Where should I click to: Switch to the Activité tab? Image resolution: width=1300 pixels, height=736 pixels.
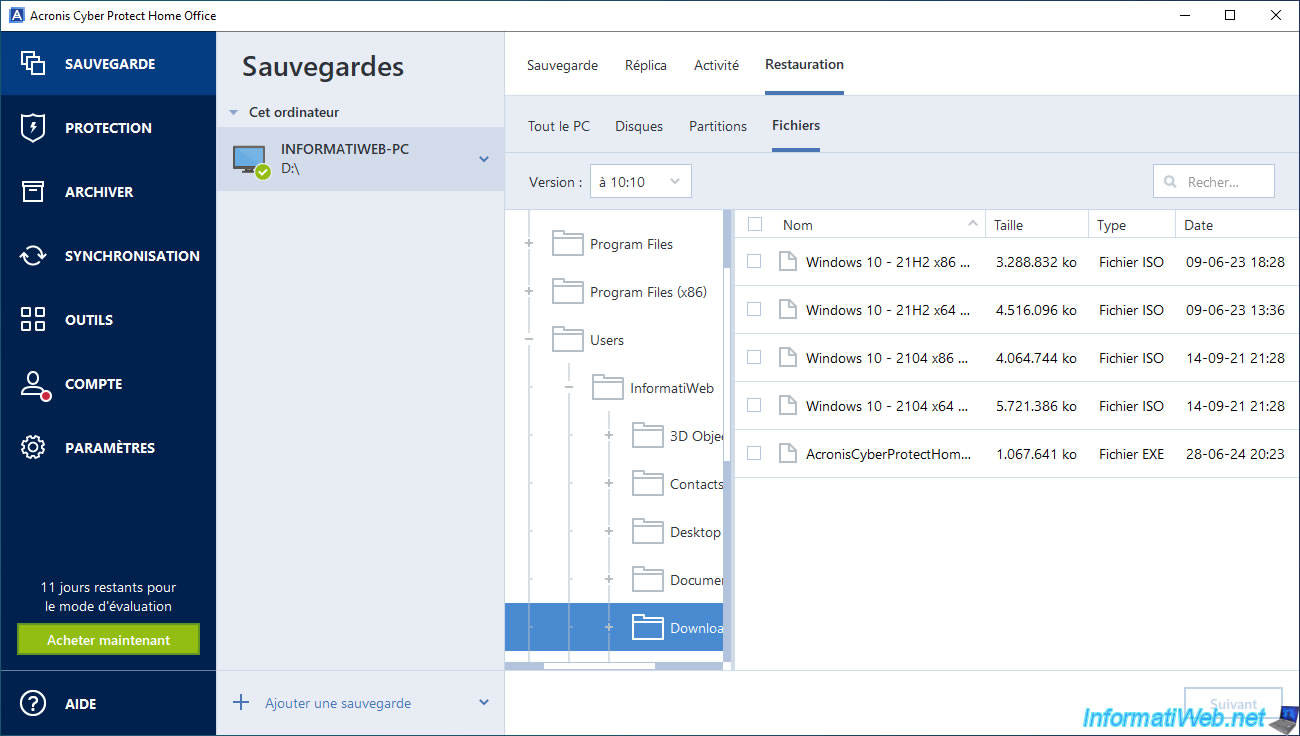coord(717,65)
